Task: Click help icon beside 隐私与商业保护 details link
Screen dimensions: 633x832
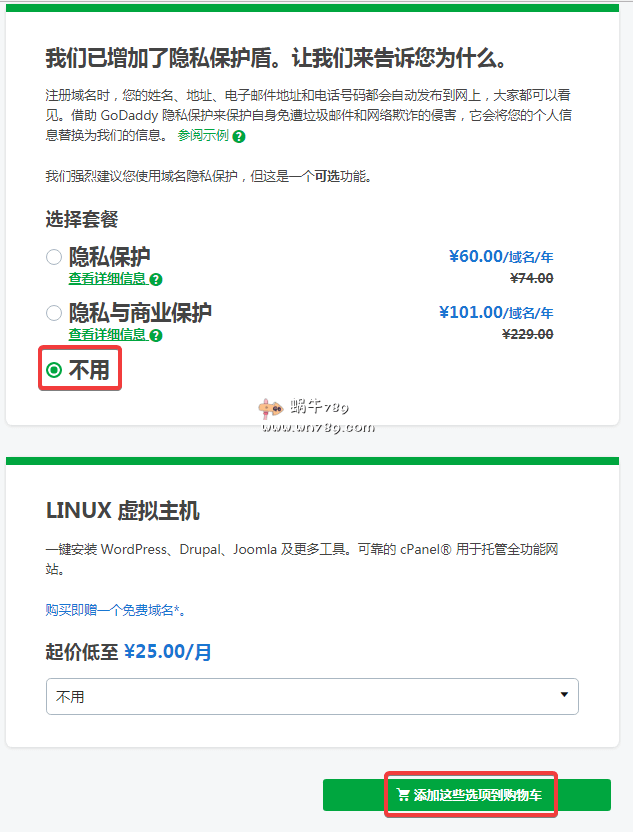Action: [156, 336]
